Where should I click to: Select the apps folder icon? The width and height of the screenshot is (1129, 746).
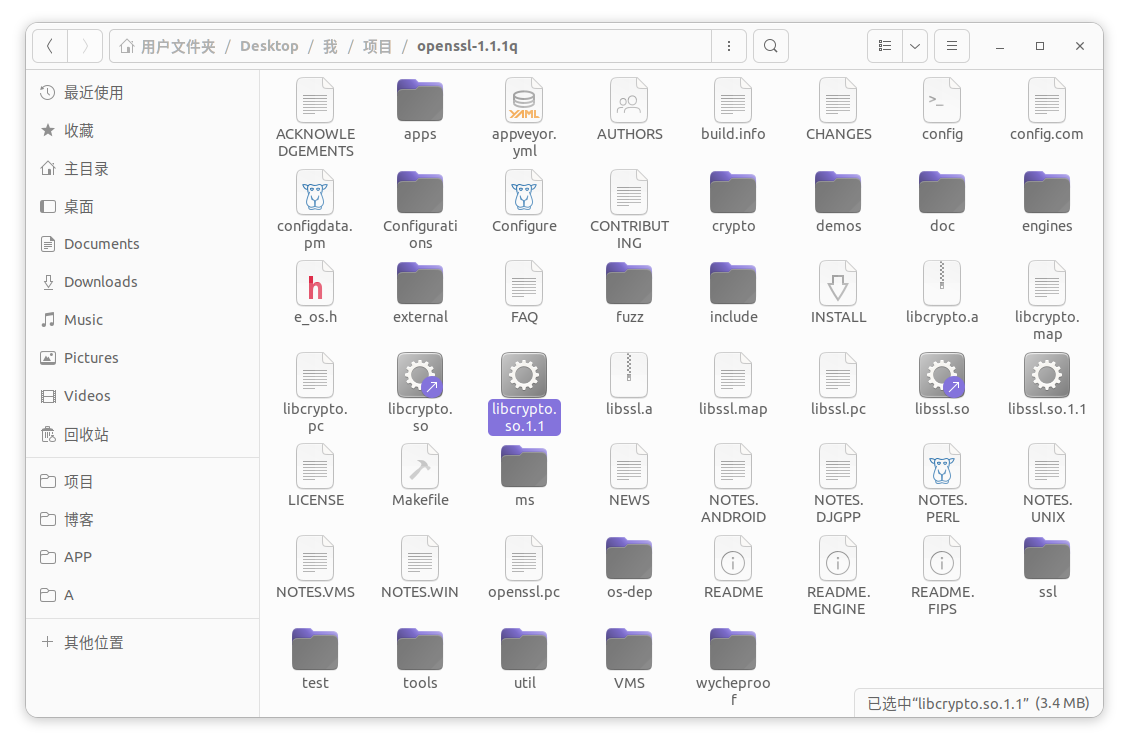(x=420, y=101)
